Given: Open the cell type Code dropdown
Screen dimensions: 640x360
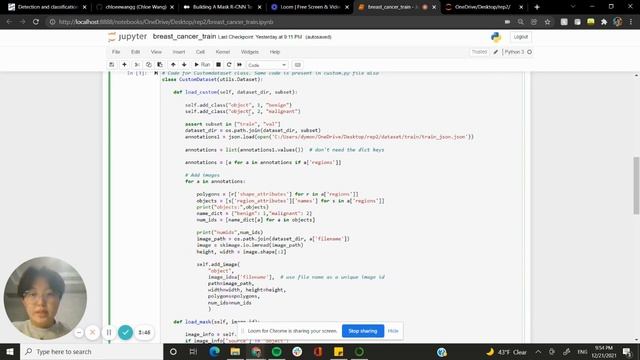Looking at the screenshot, I should [267, 65].
